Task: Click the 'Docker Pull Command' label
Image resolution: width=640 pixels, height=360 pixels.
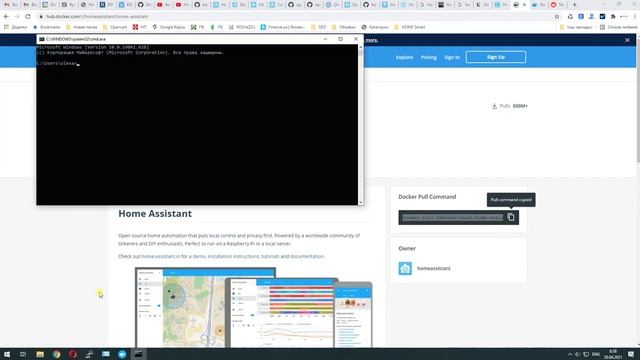Action: (x=427, y=197)
